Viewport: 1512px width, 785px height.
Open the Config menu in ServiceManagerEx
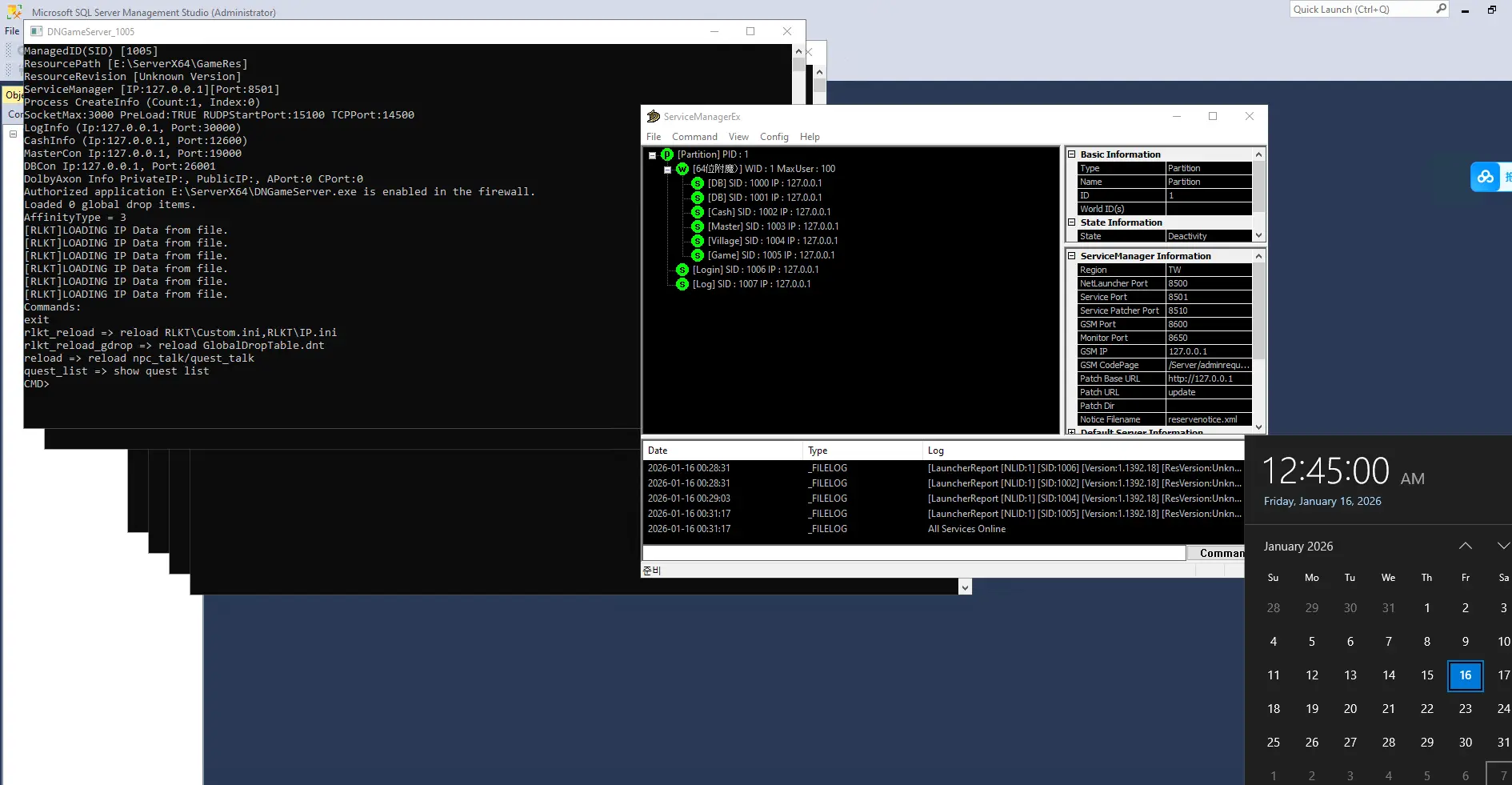point(774,137)
